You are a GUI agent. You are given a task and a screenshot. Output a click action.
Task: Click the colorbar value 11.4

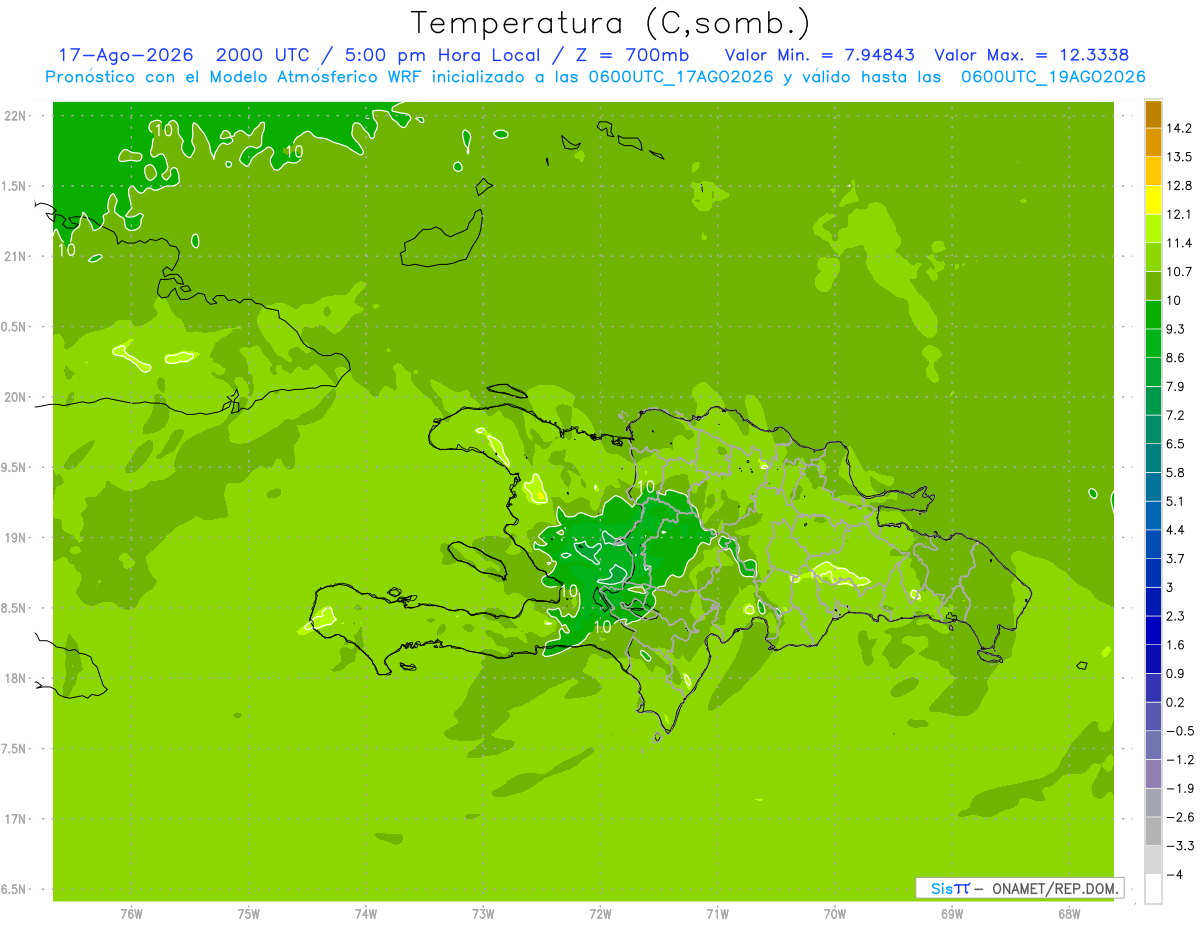click(x=1181, y=243)
